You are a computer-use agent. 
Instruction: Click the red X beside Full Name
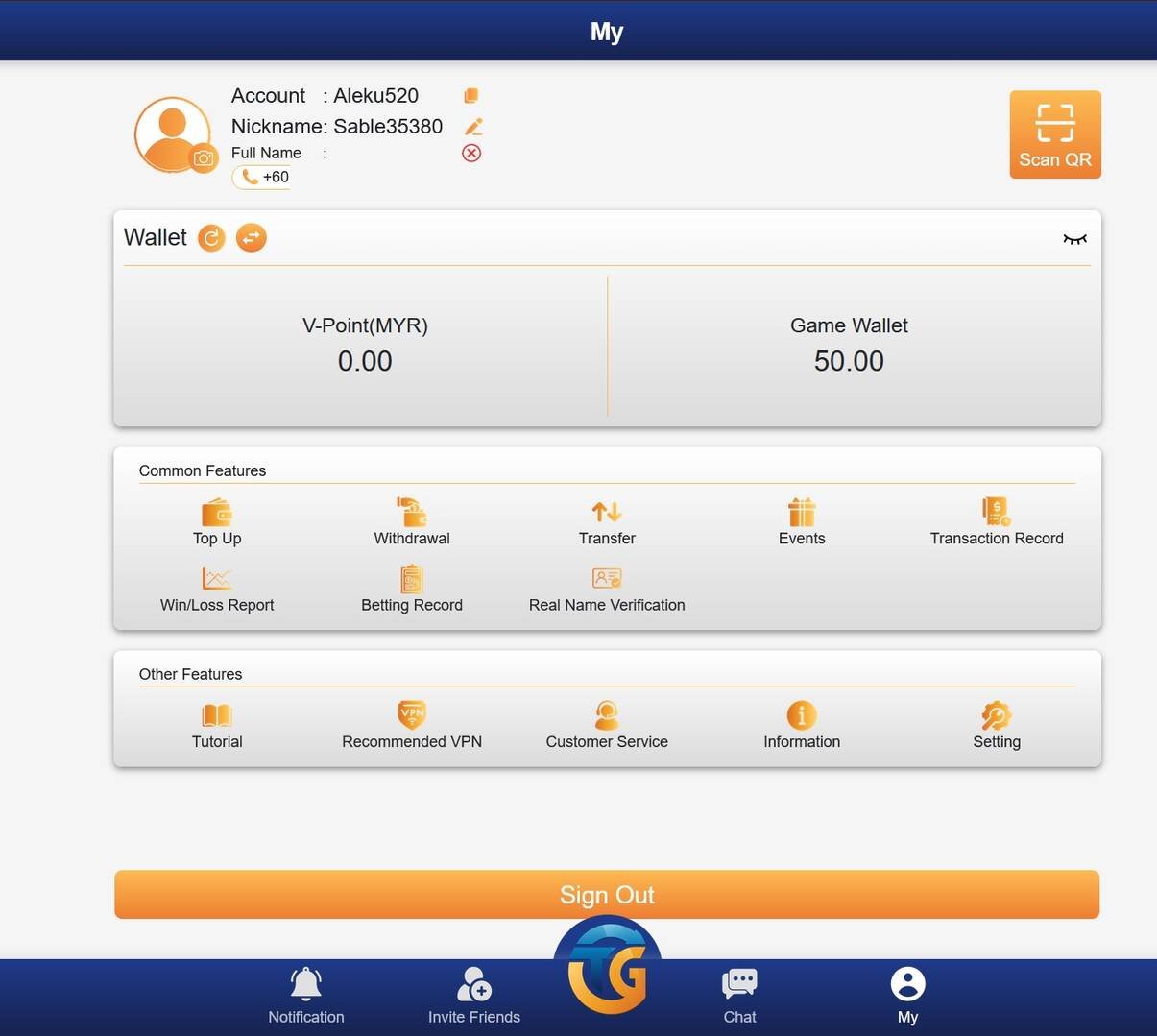(471, 153)
